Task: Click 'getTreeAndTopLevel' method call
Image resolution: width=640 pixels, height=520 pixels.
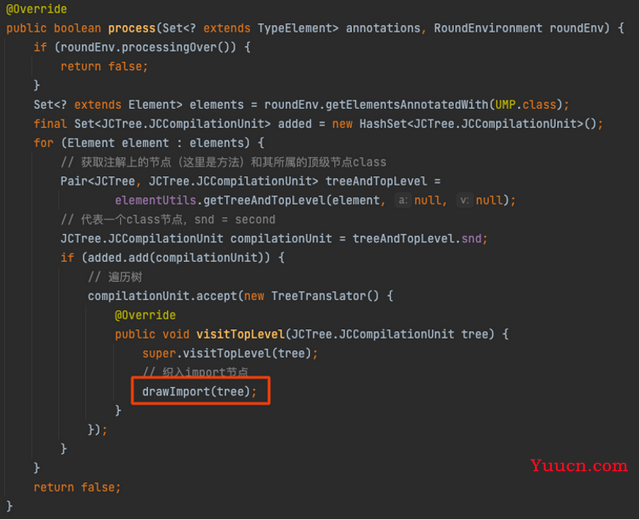Action: pos(264,200)
